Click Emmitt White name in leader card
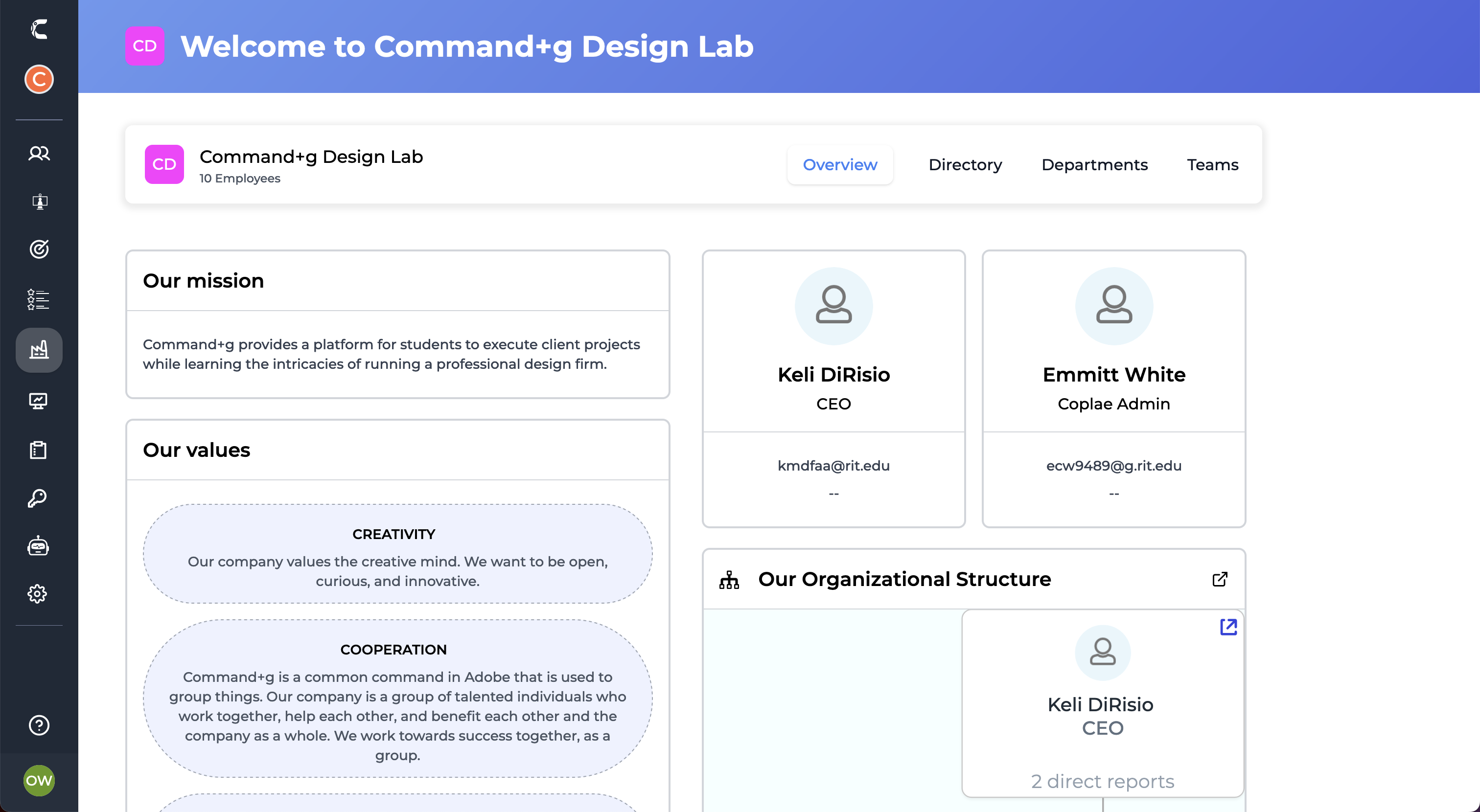1480x812 pixels. 1113,374
